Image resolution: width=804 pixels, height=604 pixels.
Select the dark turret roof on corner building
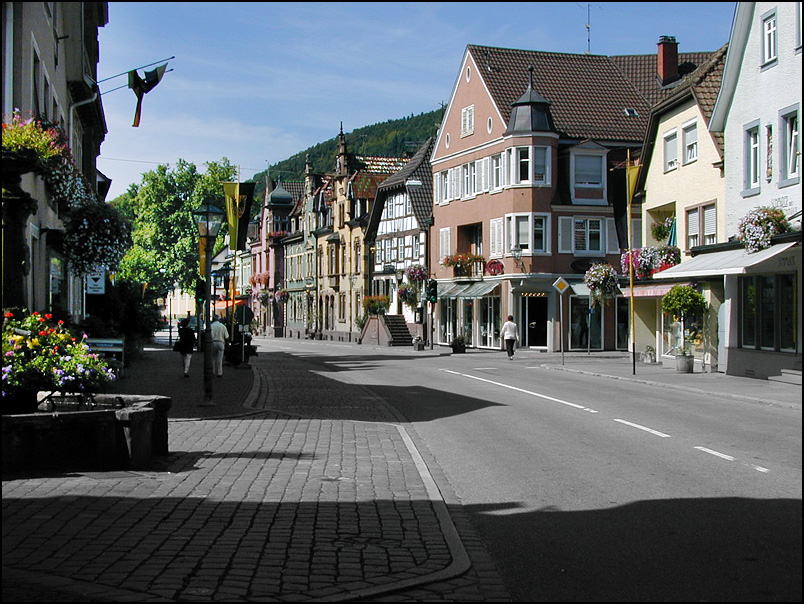tap(530, 109)
